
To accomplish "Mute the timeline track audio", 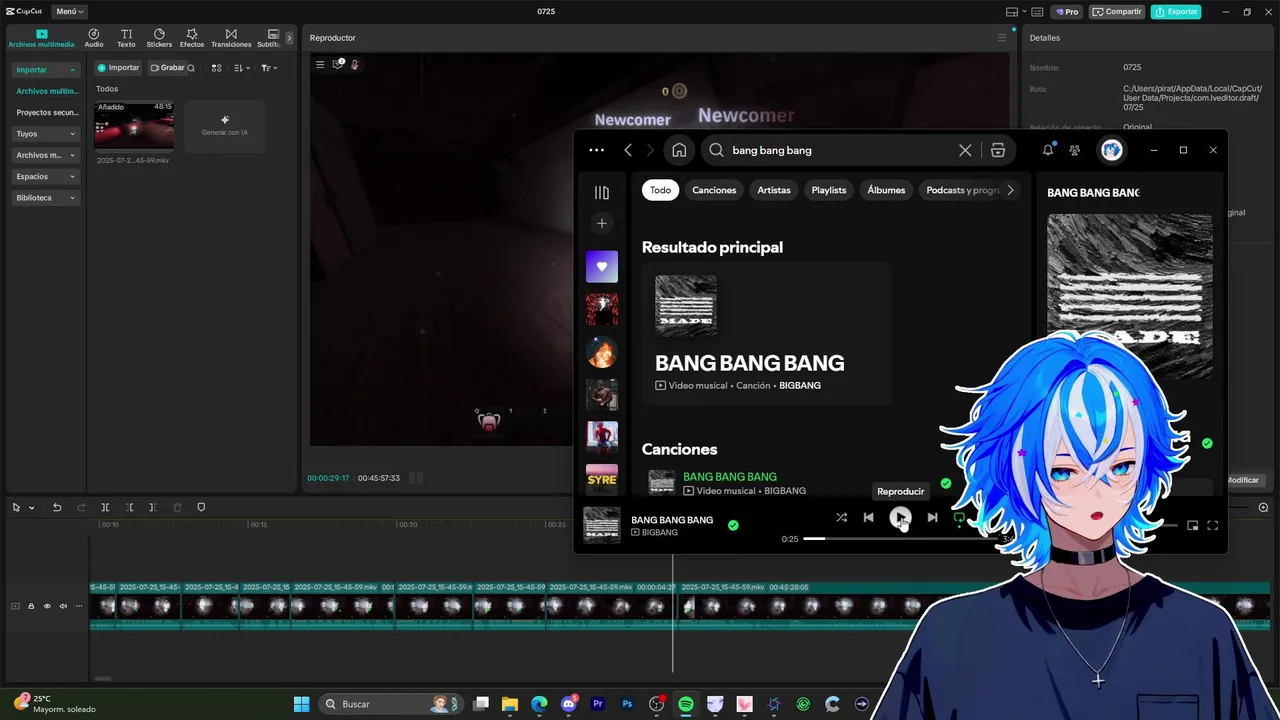I will pyautogui.click(x=63, y=606).
